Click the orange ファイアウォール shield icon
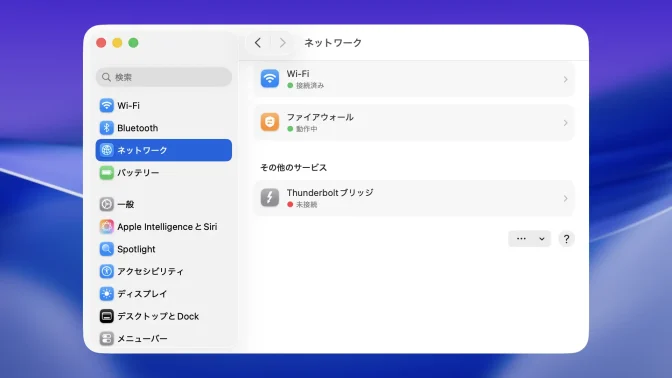Screen dimensions: 672x378 tap(270, 122)
